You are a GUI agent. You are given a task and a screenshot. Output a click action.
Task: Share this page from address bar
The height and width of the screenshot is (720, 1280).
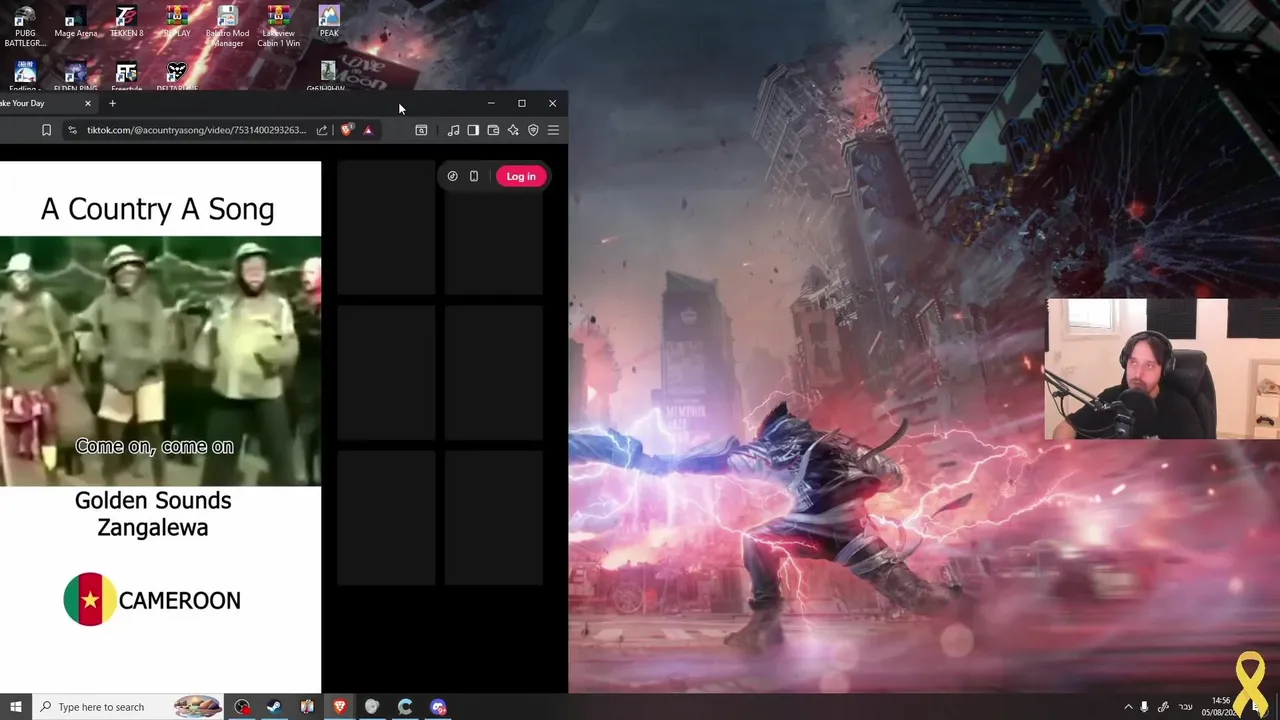tap(322, 130)
